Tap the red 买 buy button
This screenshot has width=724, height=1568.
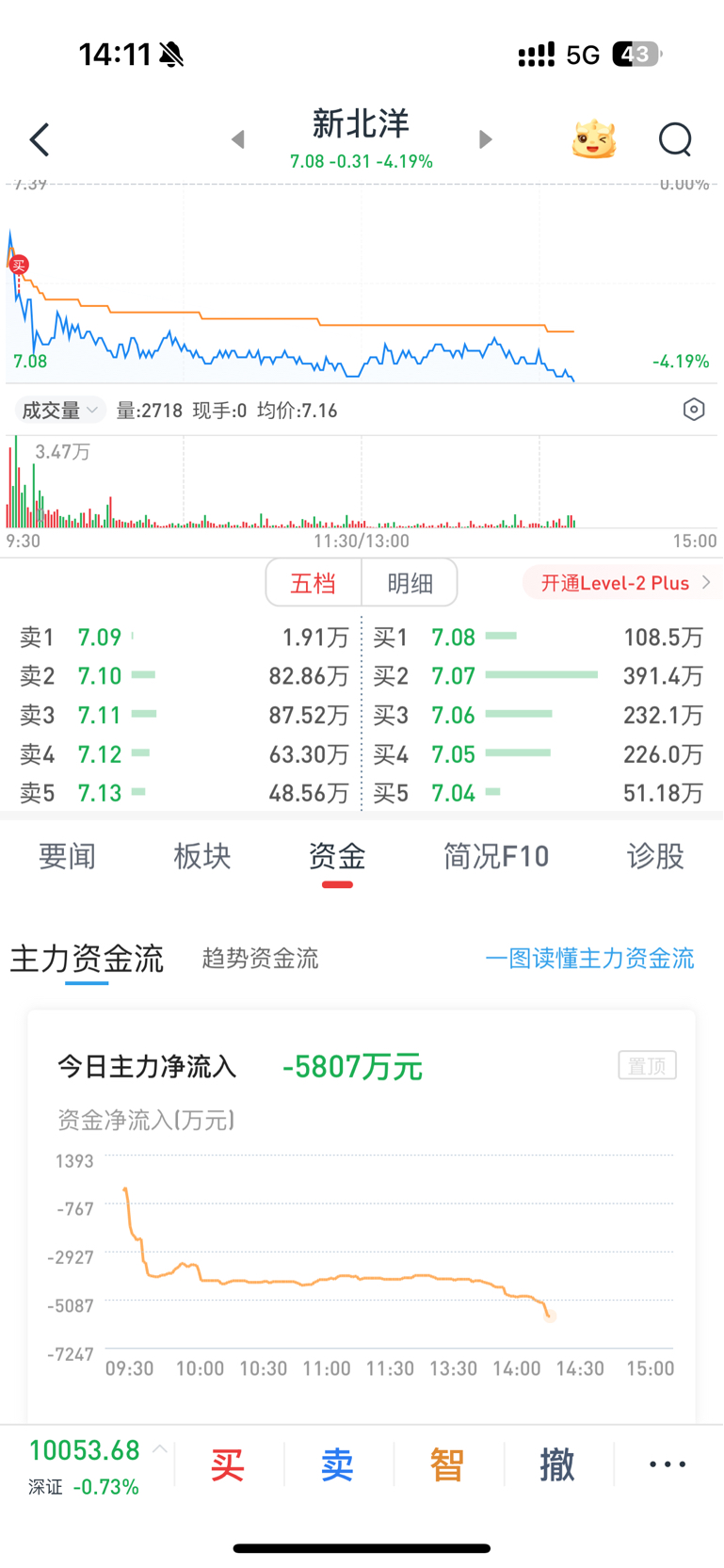click(x=228, y=1464)
